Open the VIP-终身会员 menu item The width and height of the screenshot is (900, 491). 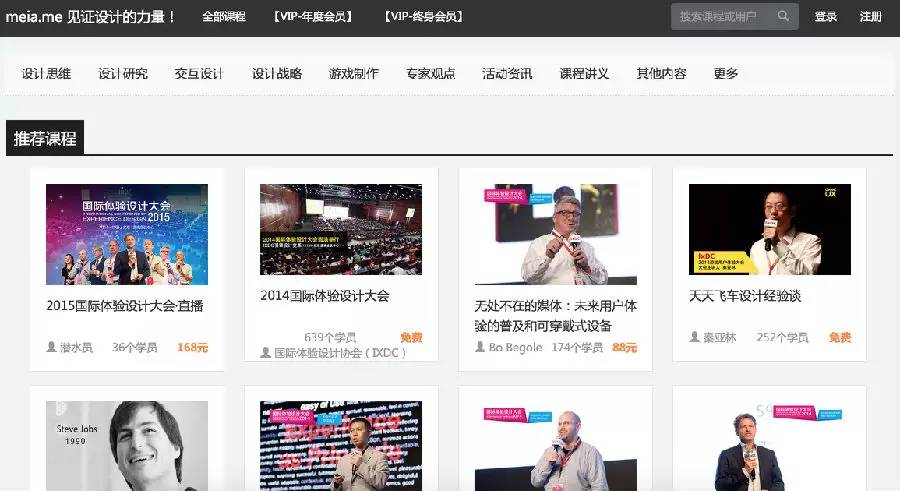[x=423, y=17]
